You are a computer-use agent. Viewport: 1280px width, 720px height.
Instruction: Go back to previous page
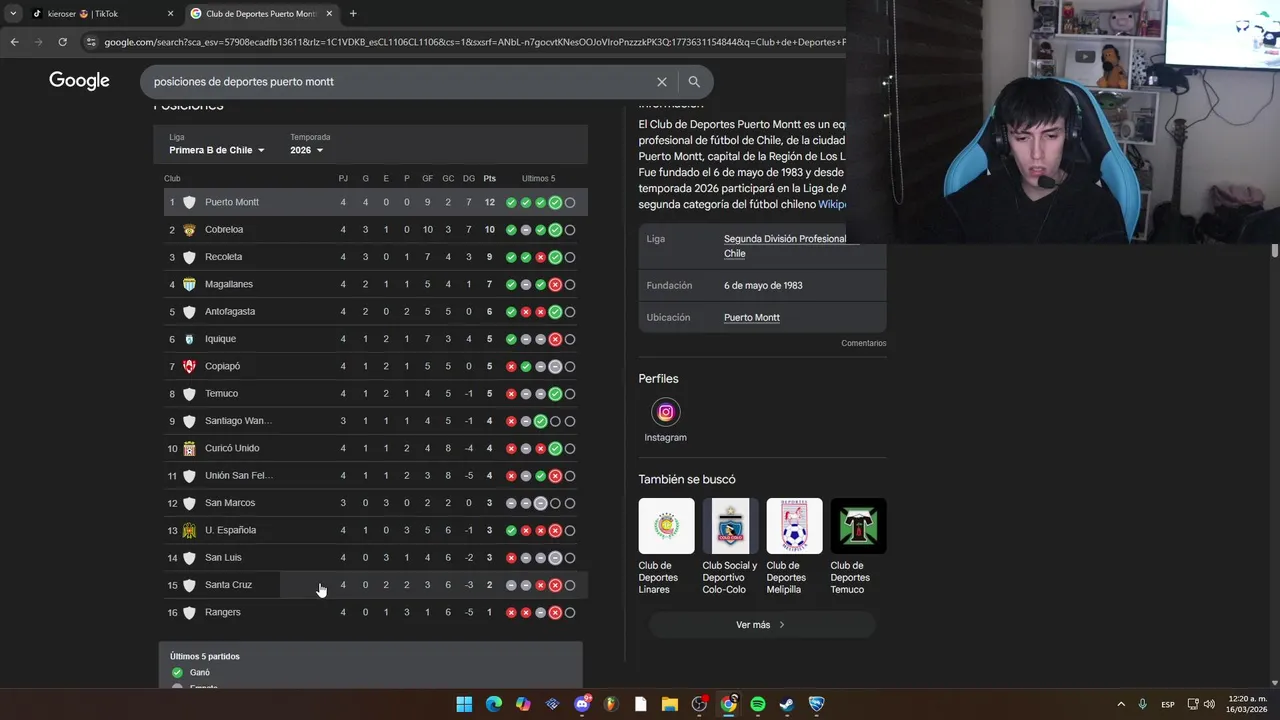[x=14, y=42]
